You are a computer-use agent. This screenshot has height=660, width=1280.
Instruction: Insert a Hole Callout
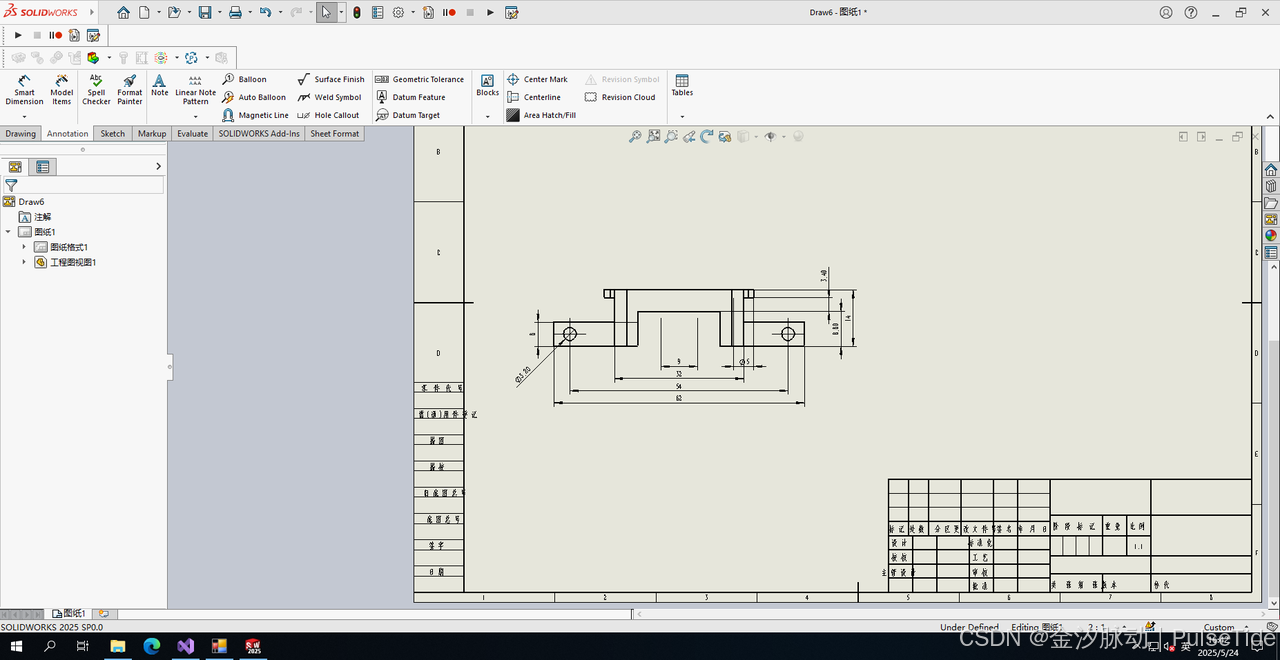point(328,115)
